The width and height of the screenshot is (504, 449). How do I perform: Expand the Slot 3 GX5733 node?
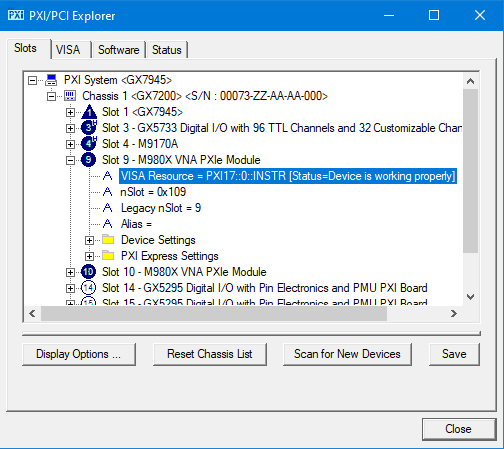coord(70,128)
